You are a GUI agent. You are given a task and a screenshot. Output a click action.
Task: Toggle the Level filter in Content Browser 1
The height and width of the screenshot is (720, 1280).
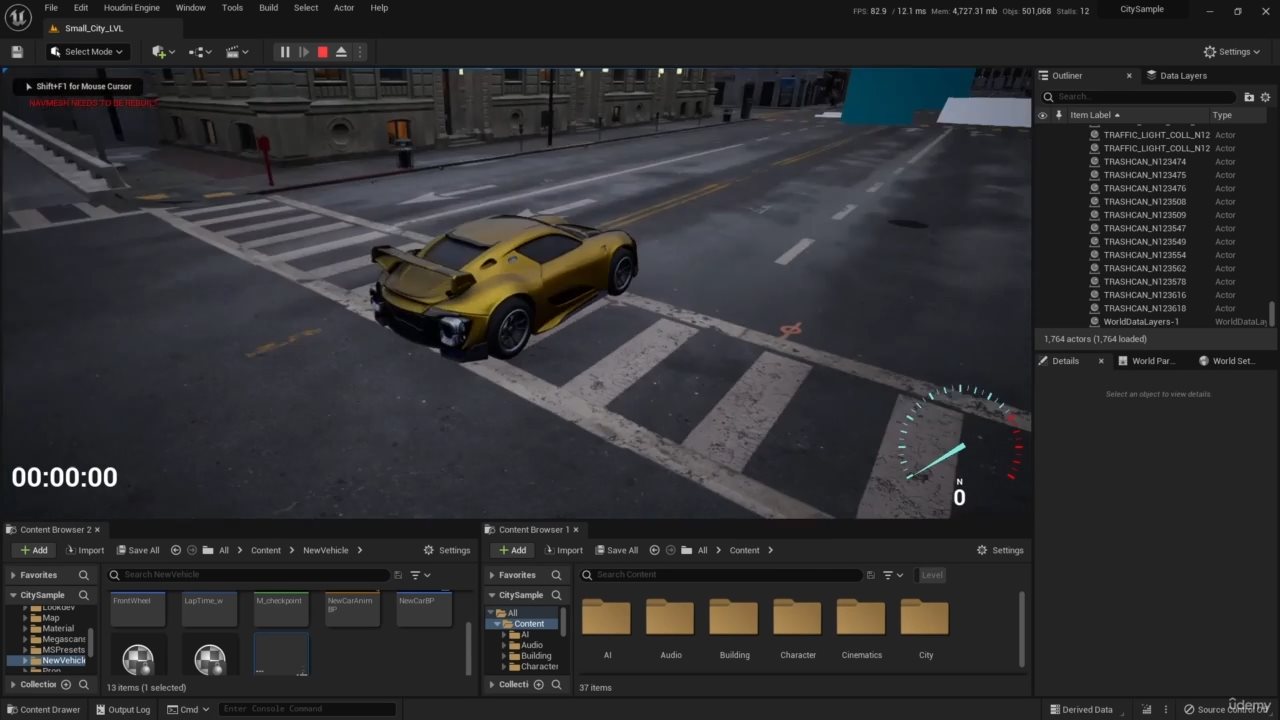point(932,575)
